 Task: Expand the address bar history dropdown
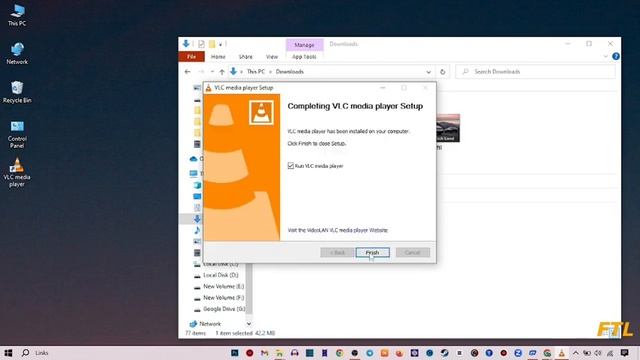(428, 72)
